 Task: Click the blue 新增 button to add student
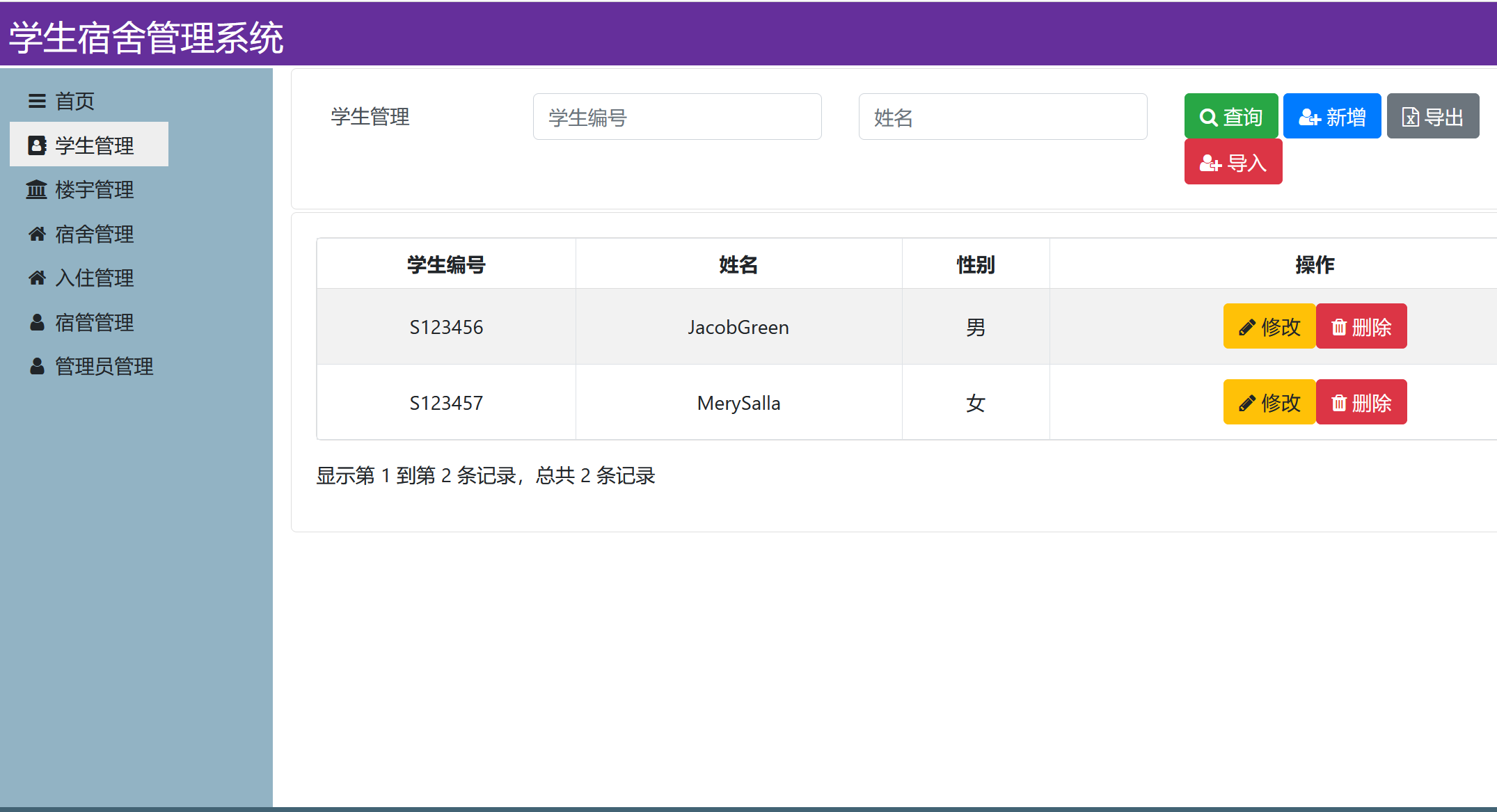[x=1332, y=116]
